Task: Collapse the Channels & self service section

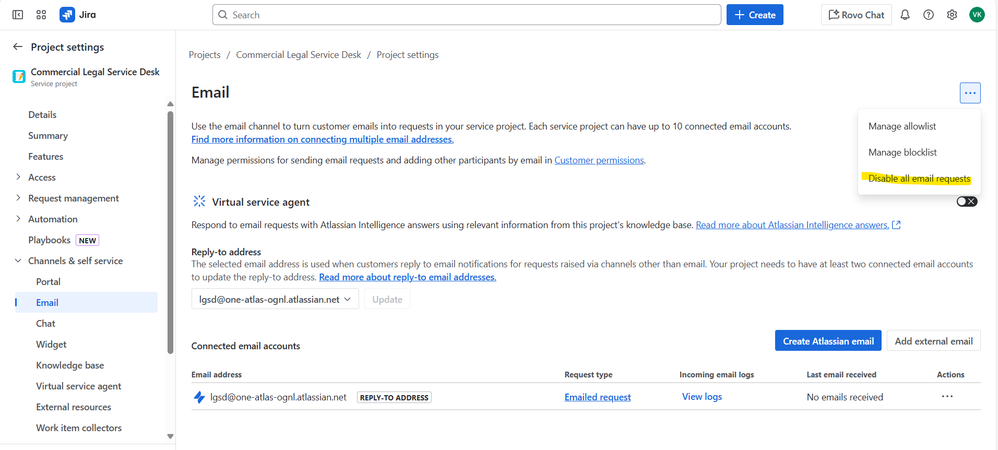Action: (x=18, y=261)
